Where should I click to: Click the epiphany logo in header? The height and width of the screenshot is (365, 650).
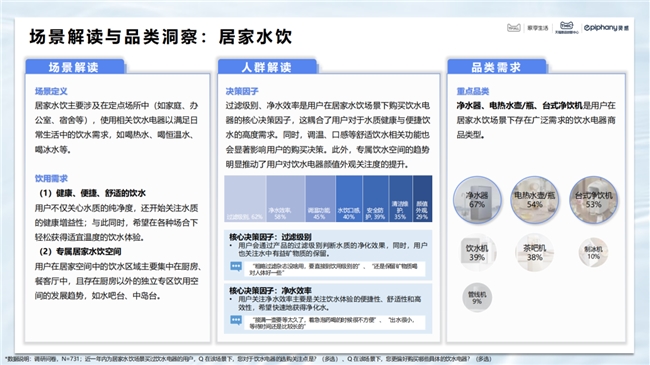pos(606,28)
